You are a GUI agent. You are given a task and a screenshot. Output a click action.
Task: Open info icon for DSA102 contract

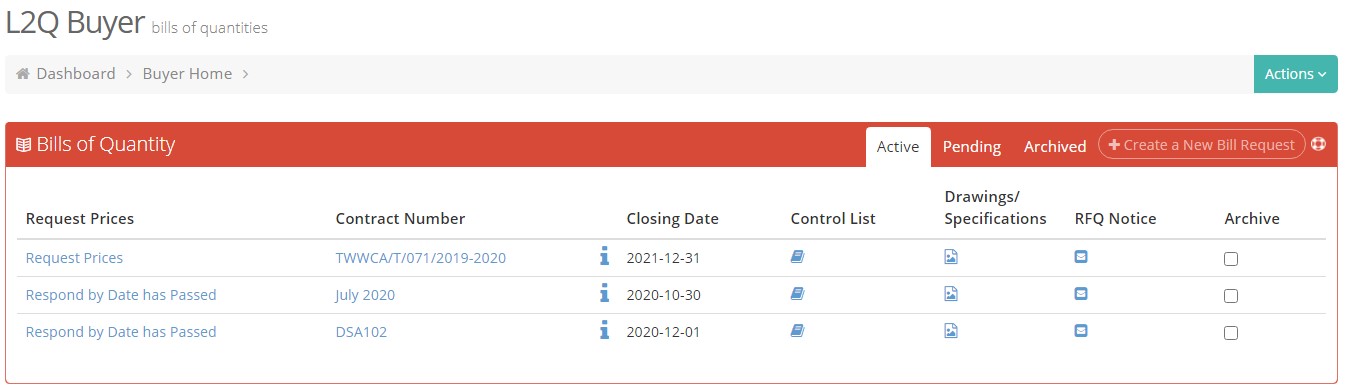pos(604,331)
